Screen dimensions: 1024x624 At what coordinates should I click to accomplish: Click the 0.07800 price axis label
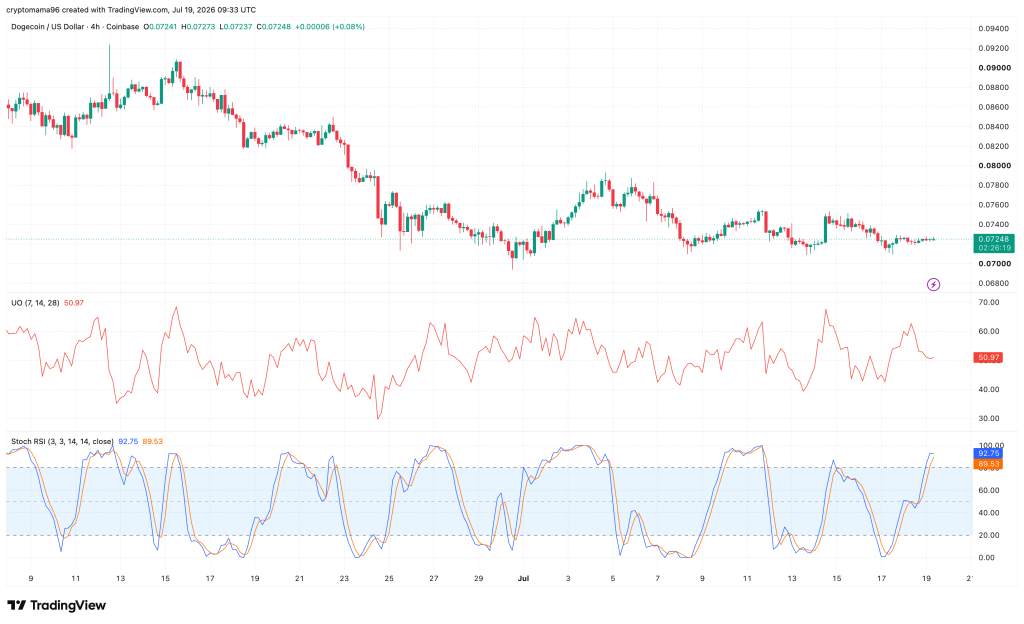pos(994,185)
